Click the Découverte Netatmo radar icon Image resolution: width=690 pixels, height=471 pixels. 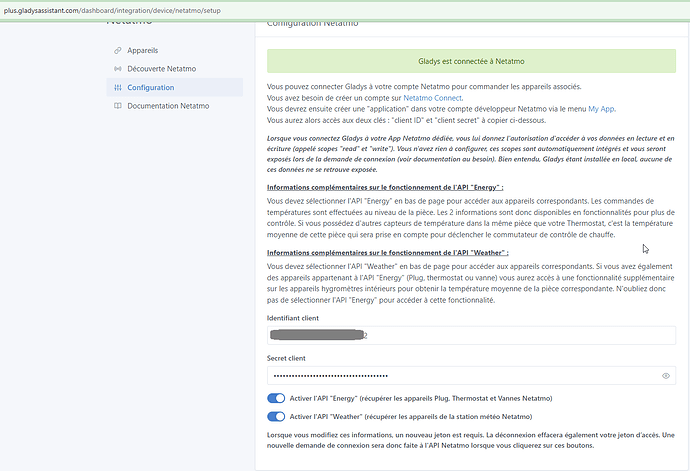tap(118, 69)
